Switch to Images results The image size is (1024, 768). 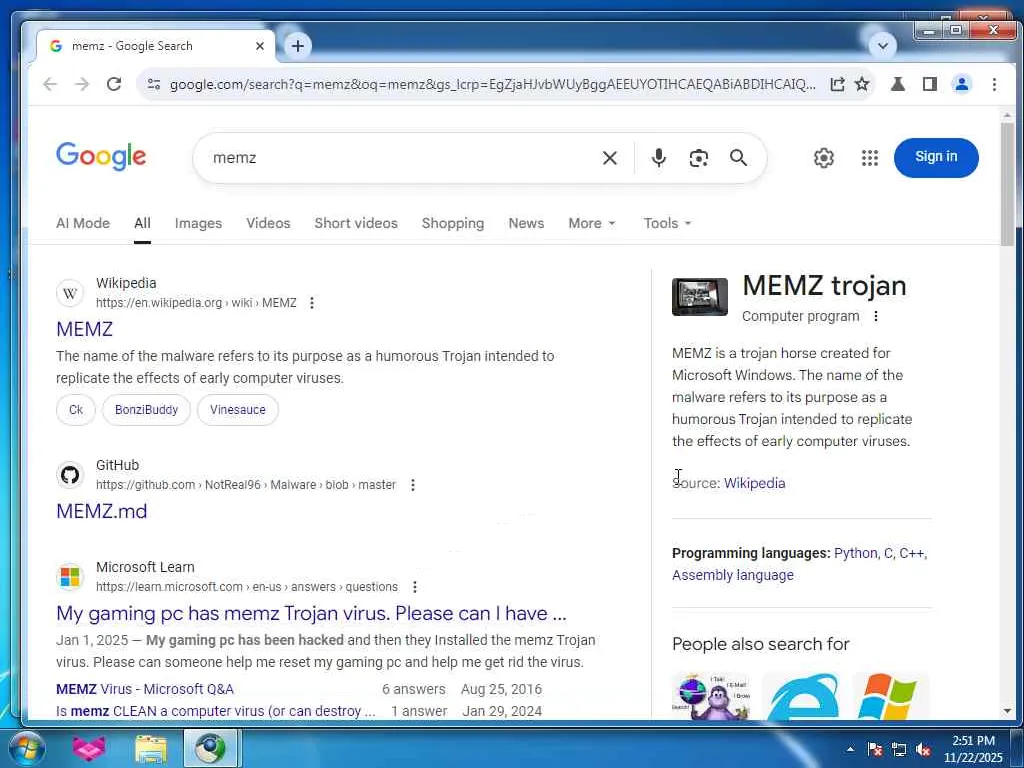(199, 223)
